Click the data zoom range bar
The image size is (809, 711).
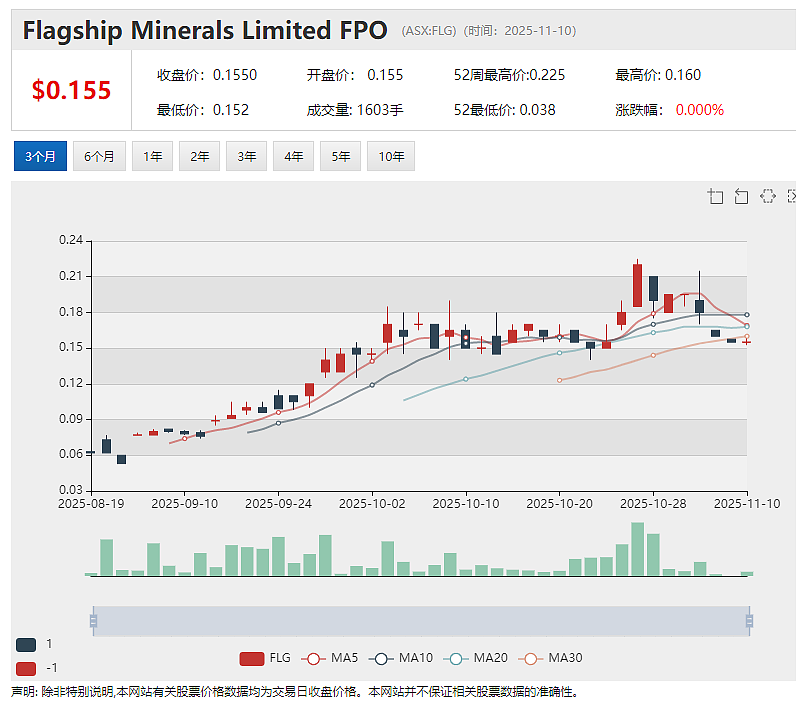point(422,621)
